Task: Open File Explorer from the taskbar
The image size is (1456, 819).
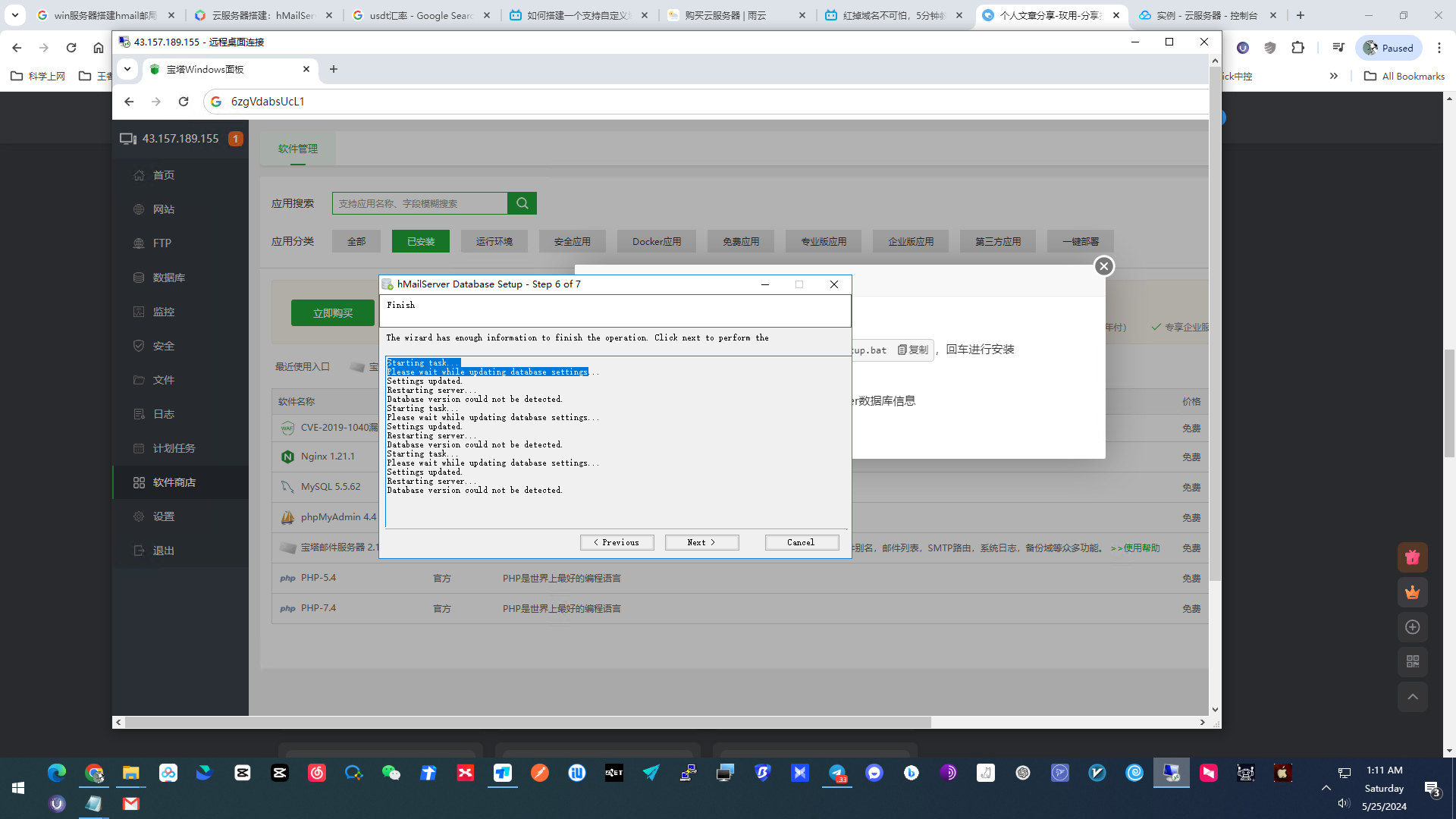Action: 131,773
